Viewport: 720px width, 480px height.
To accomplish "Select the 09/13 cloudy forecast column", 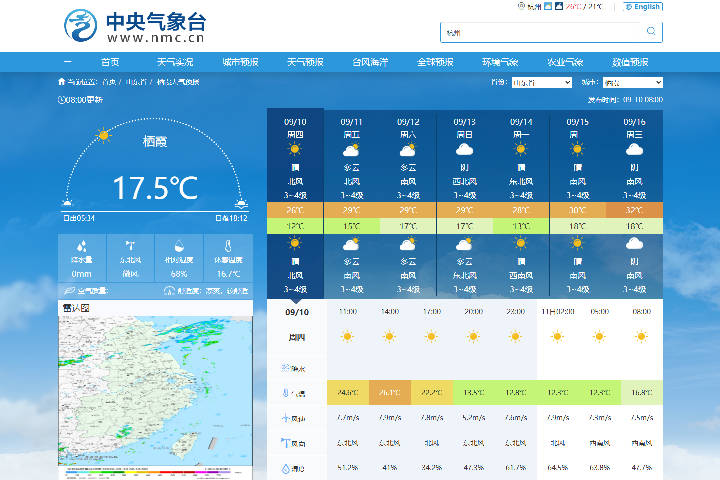I will click(x=464, y=203).
